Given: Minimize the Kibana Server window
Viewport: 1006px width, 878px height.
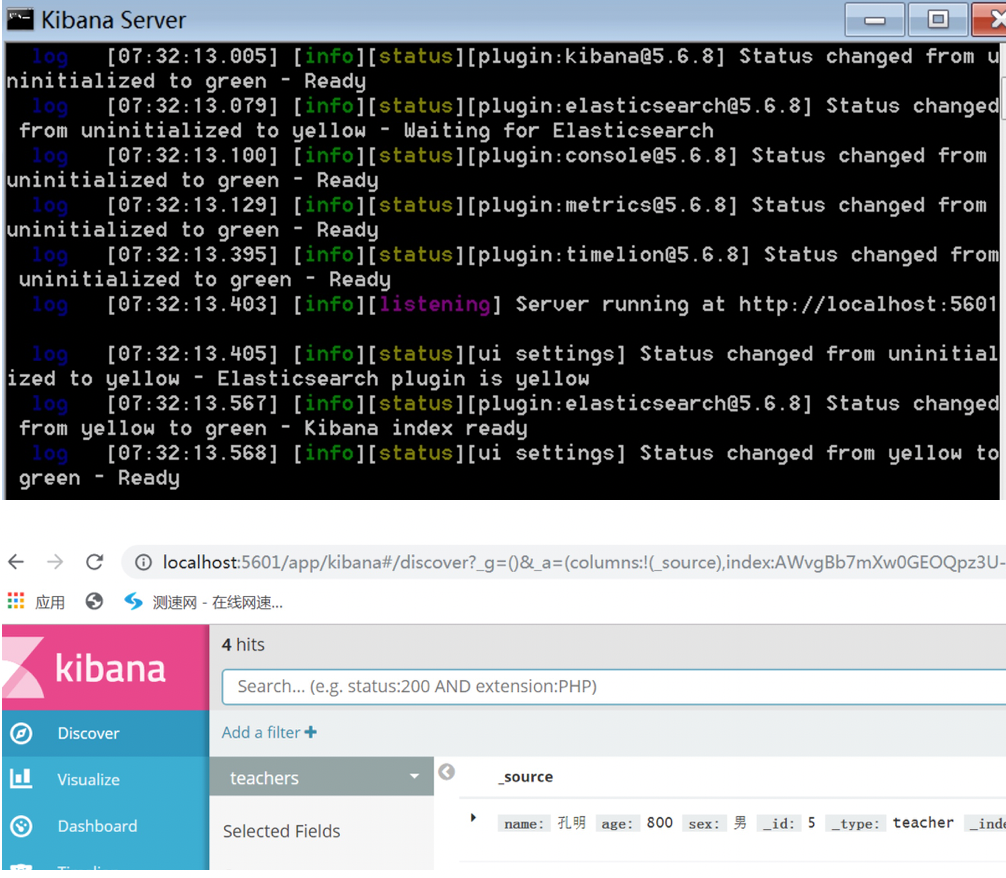Looking at the screenshot, I should click(x=874, y=20).
